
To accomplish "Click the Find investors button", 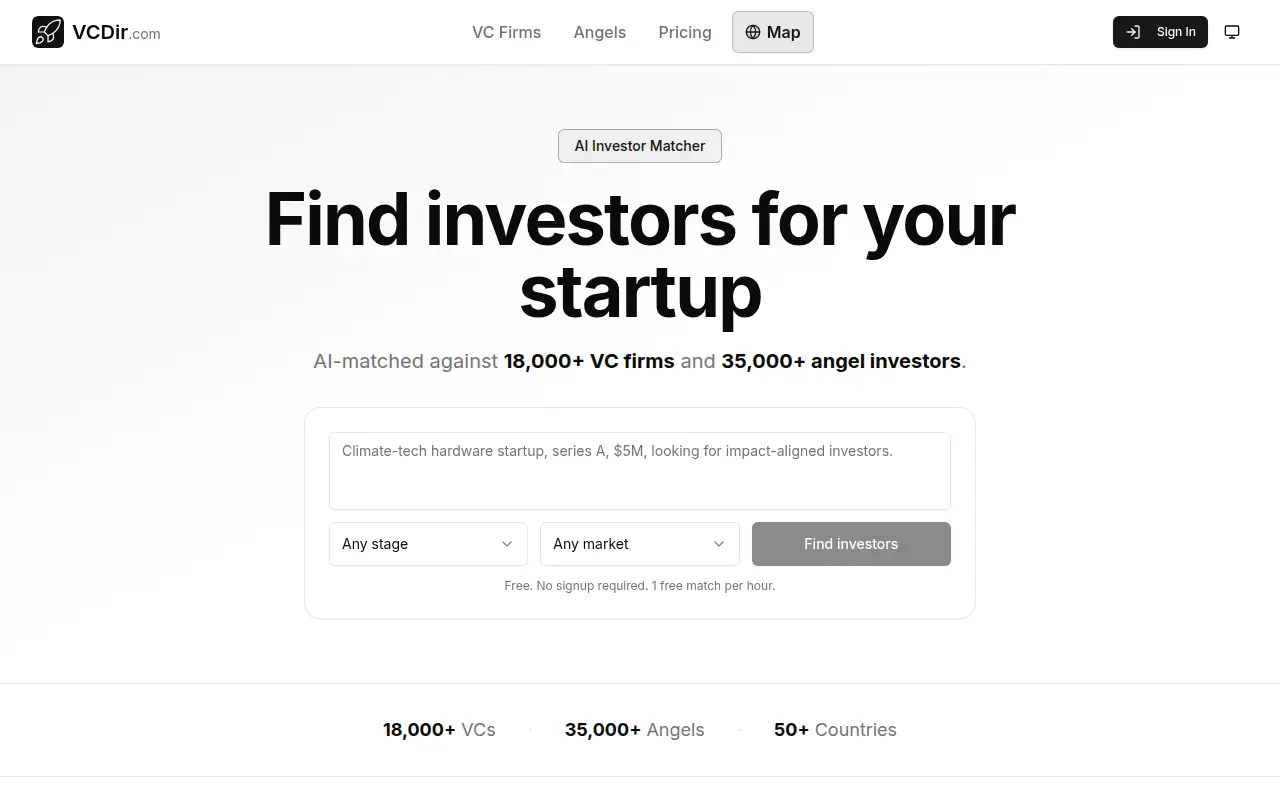I will tap(851, 544).
